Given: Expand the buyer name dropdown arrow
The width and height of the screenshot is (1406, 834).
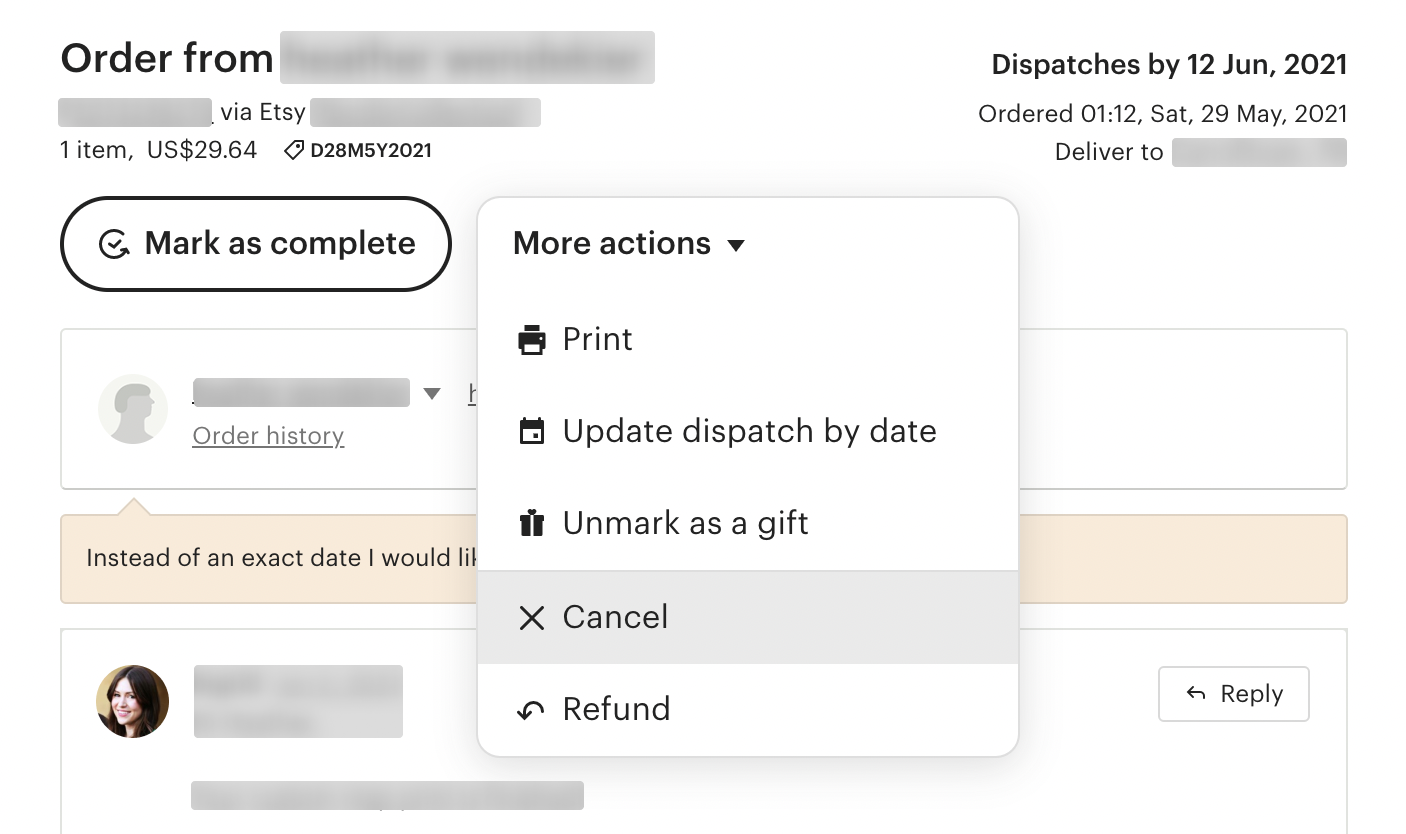Looking at the screenshot, I should pyautogui.click(x=432, y=394).
